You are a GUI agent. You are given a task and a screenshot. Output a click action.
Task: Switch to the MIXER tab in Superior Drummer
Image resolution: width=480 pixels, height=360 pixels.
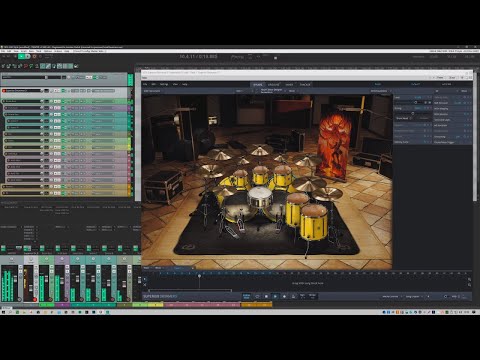[x=289, y=85]
